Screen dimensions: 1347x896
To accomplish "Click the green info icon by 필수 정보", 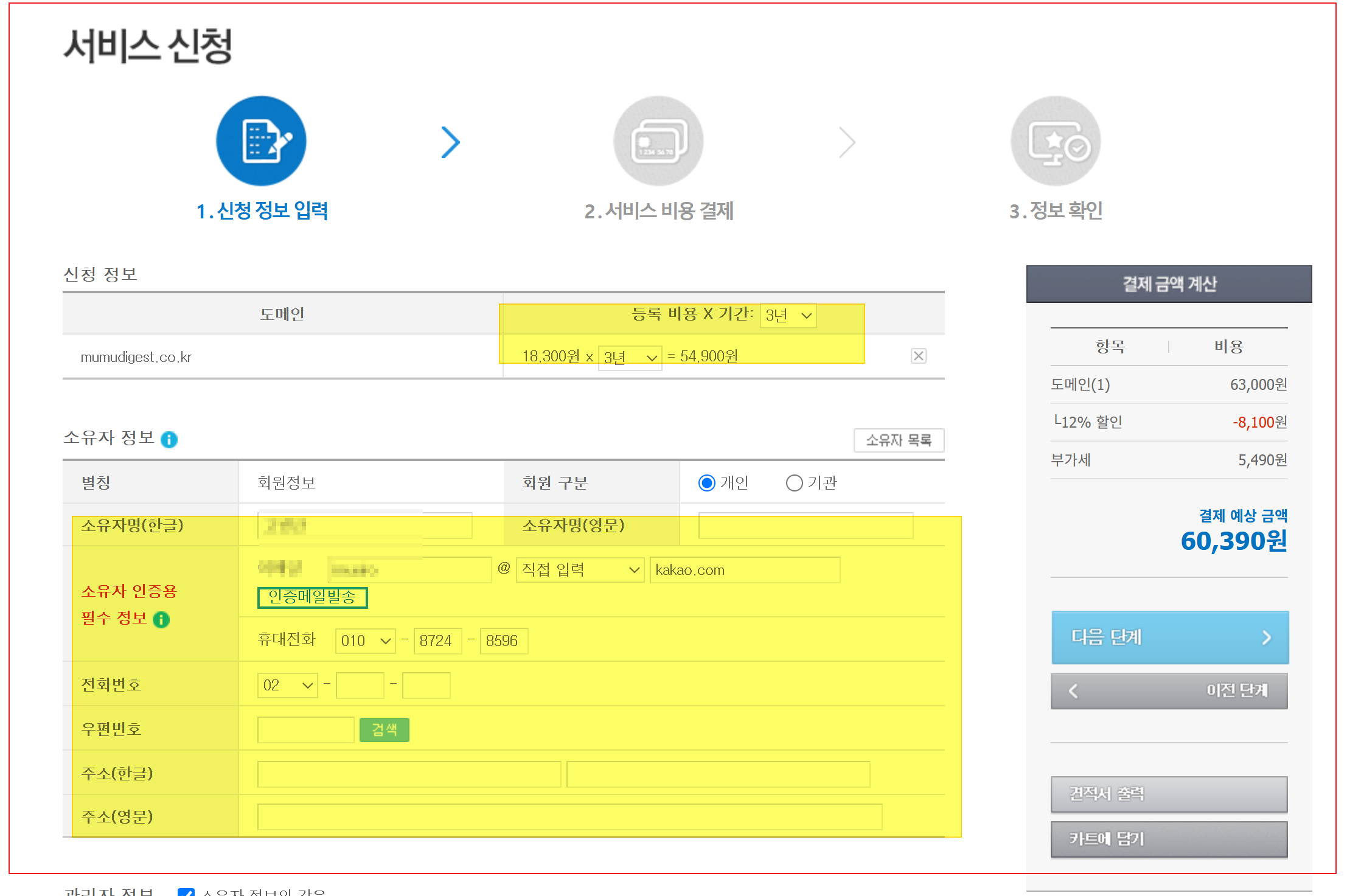I will coord(161,619).
